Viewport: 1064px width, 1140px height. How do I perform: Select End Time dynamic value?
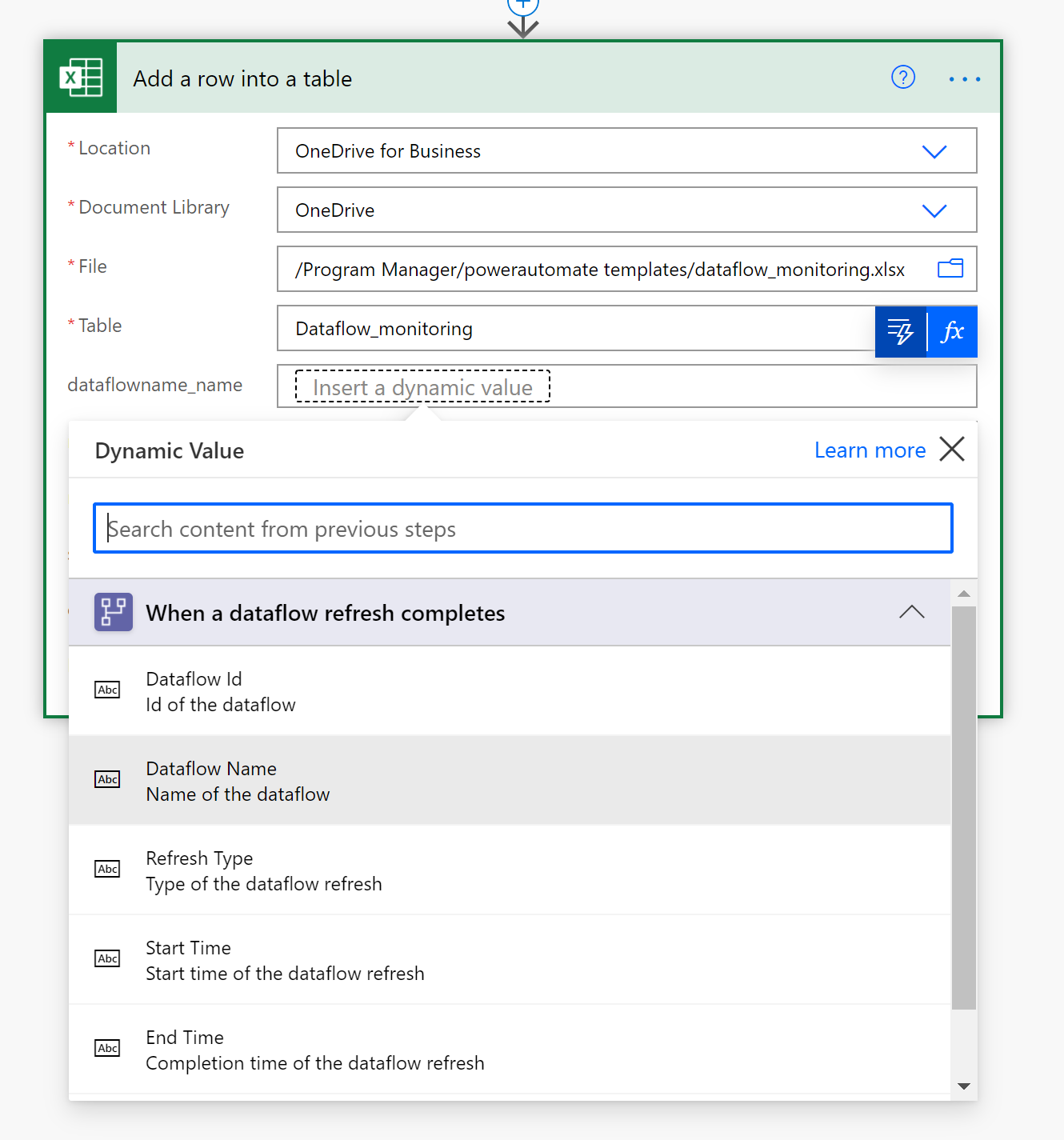click(510, 1050)
